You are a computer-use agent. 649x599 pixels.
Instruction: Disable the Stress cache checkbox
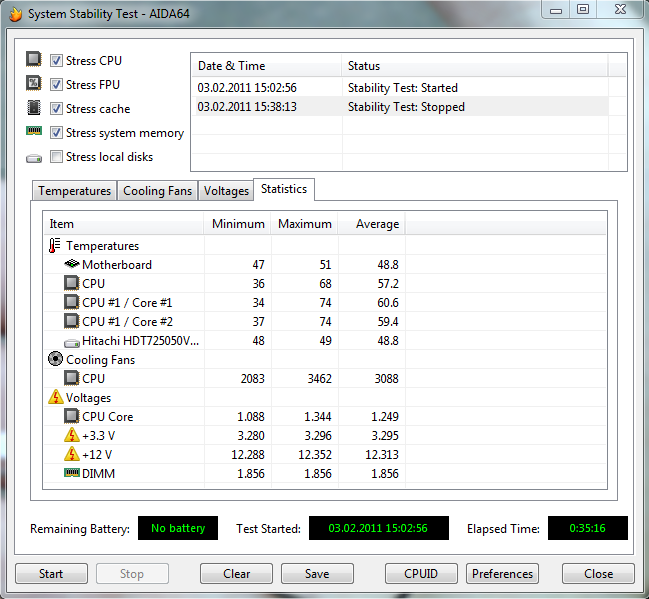tap(56, 109)
